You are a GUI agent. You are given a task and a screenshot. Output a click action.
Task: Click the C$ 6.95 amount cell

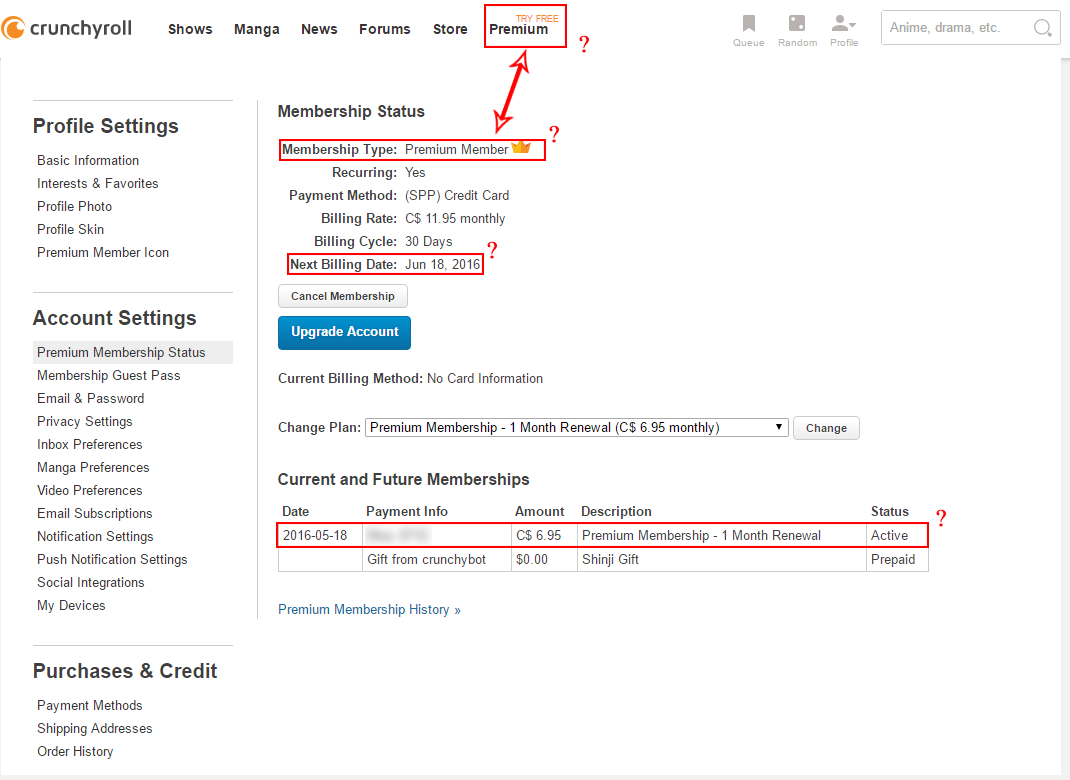pos(545,536)
